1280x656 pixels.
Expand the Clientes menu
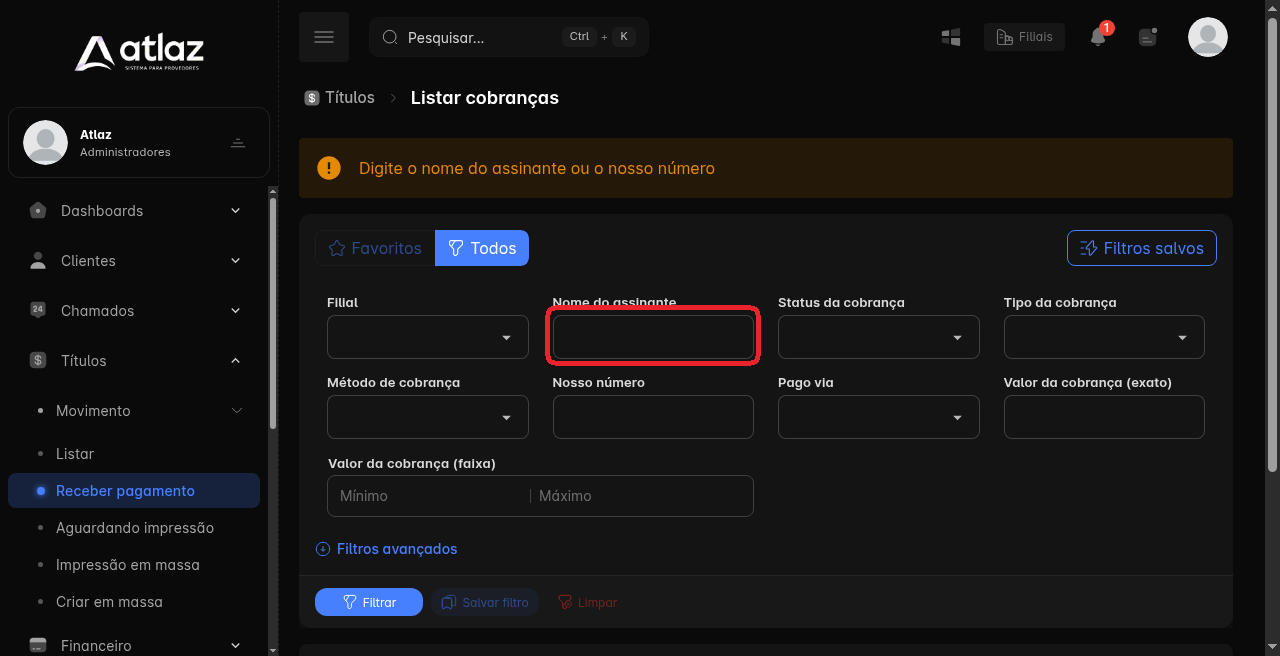236,260
